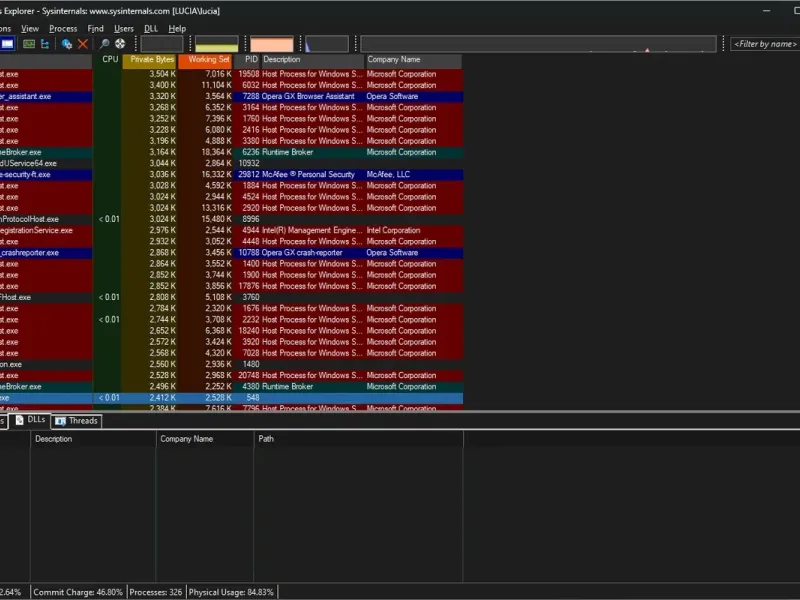Click the I/O mini graph in toolbar
This screenshot has height=600, width=800.
pyautogui.click(x=327, y=45)
